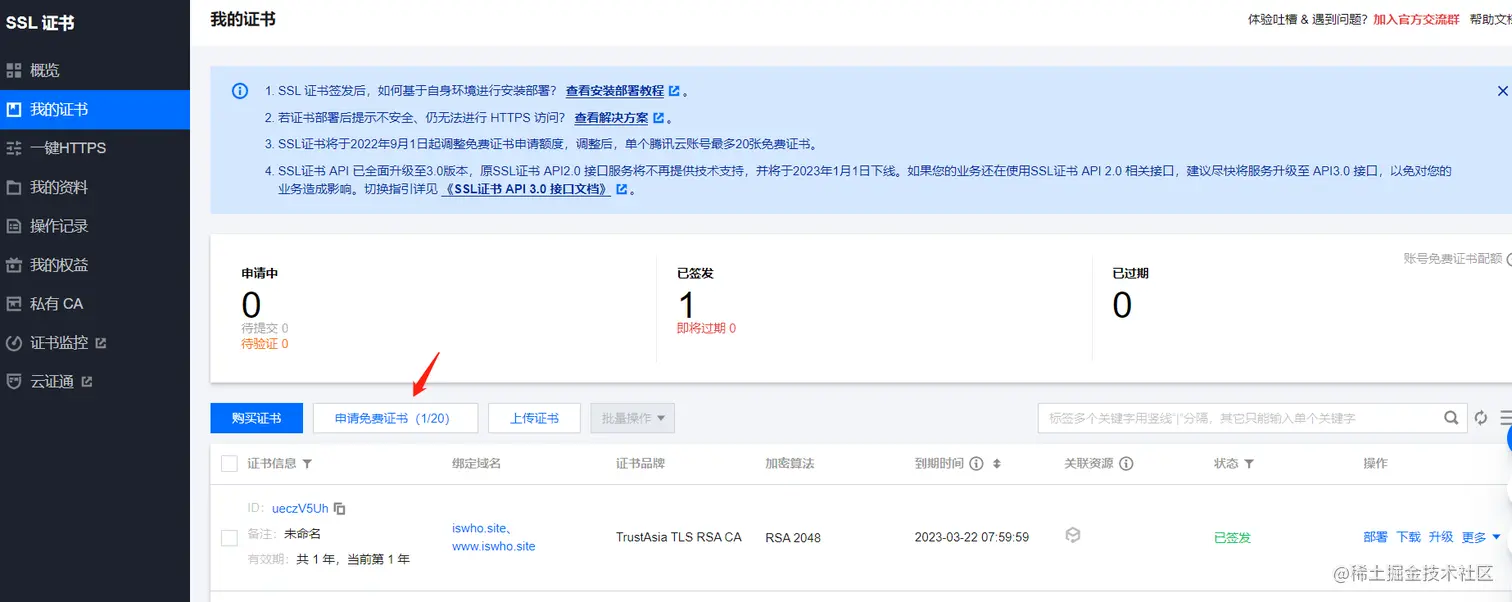
Task: Click 待提交 0 text
Action: pos(265,328)
